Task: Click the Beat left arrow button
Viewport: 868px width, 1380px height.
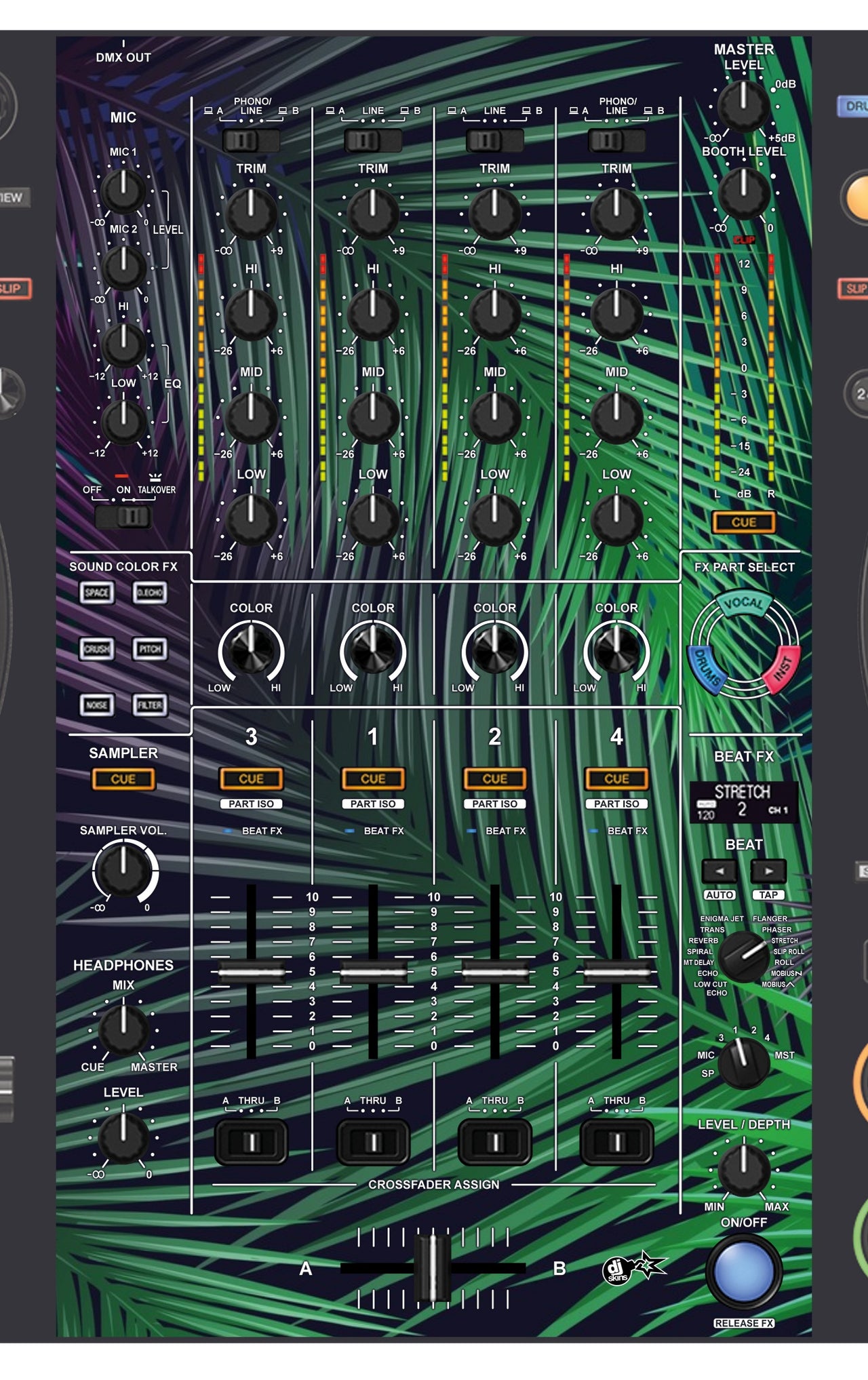Action: point(719,871)
